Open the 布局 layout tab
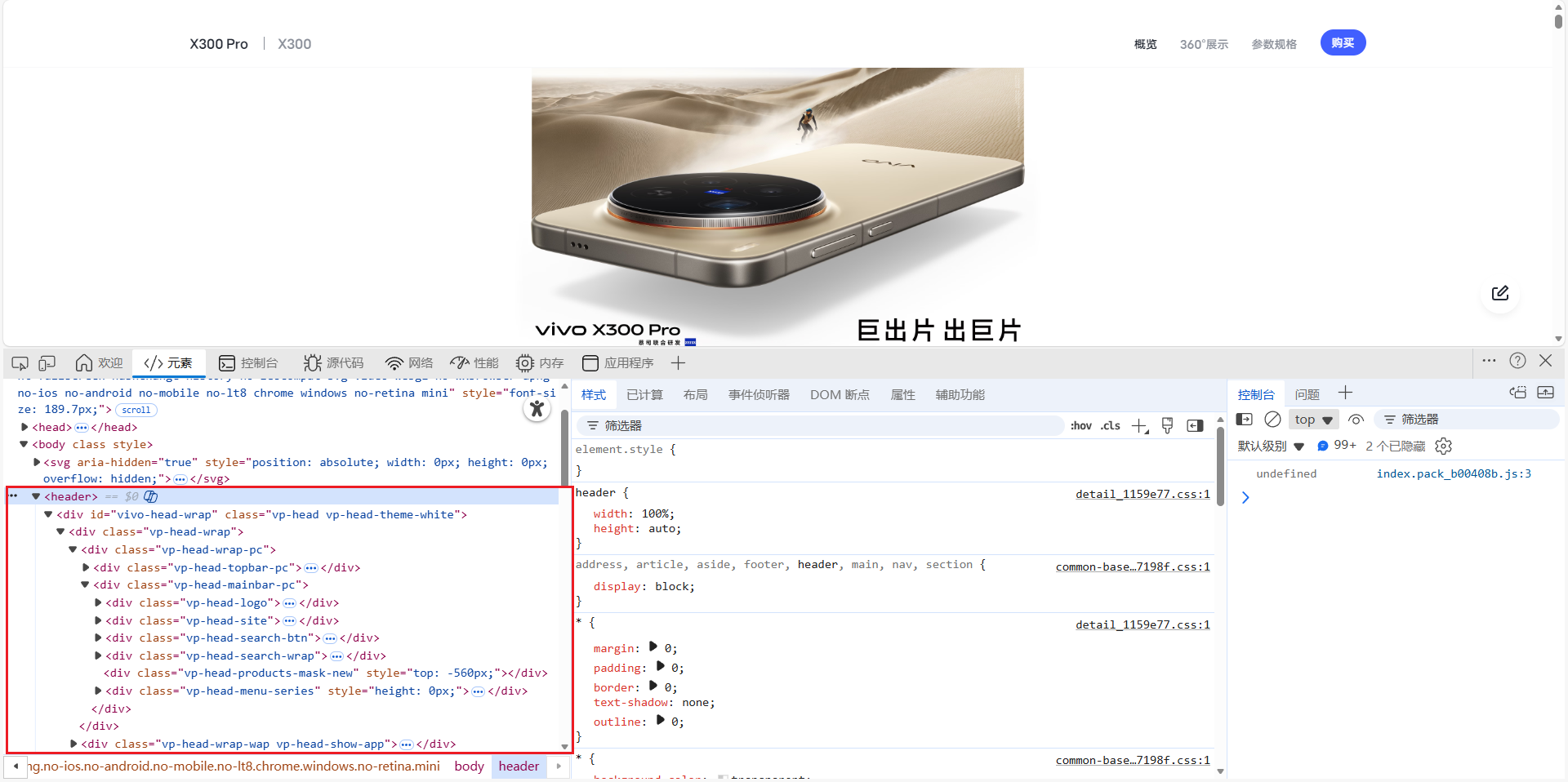 (x=695, y=395)
